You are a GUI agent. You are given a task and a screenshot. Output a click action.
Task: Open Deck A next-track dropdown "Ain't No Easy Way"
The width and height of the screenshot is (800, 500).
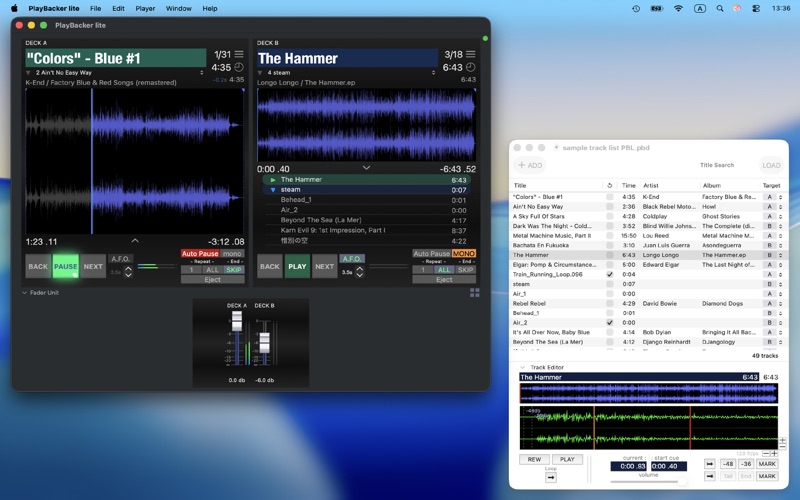[x=115, y=73]
